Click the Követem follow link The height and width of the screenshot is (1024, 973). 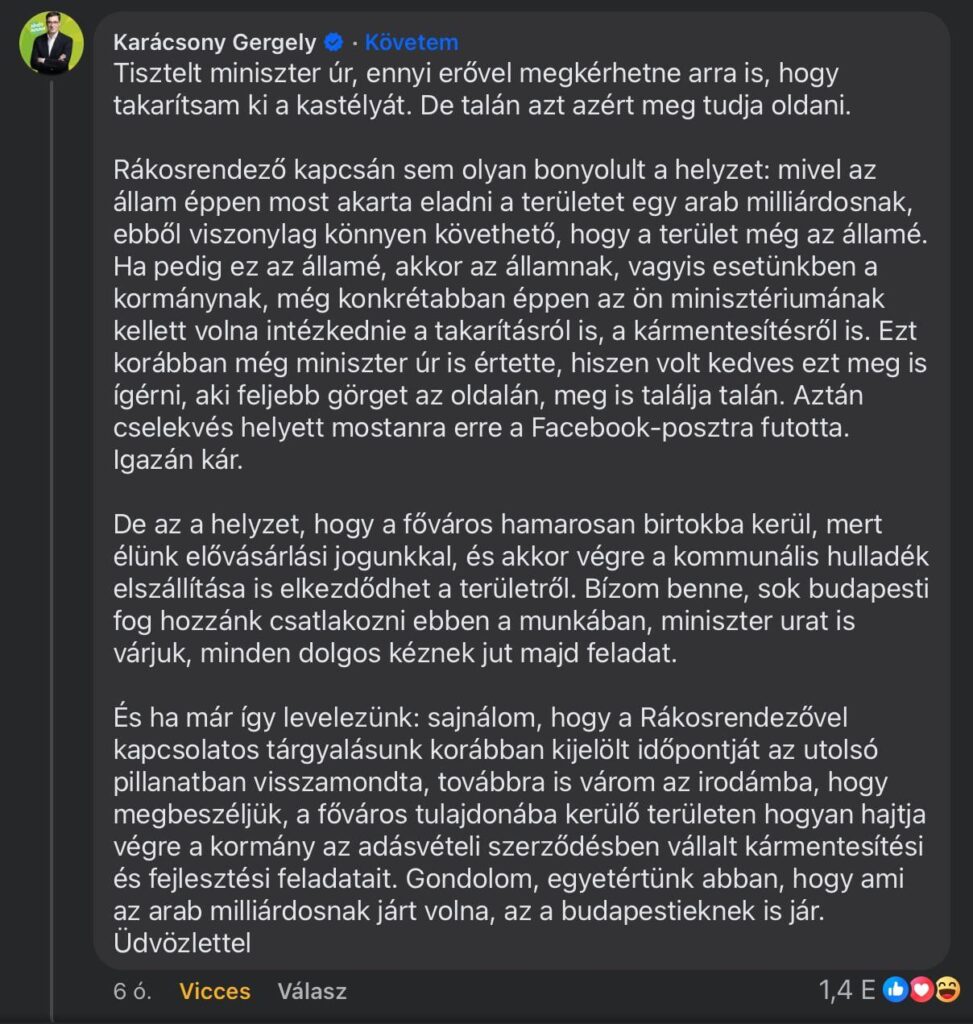coord(411,42)
